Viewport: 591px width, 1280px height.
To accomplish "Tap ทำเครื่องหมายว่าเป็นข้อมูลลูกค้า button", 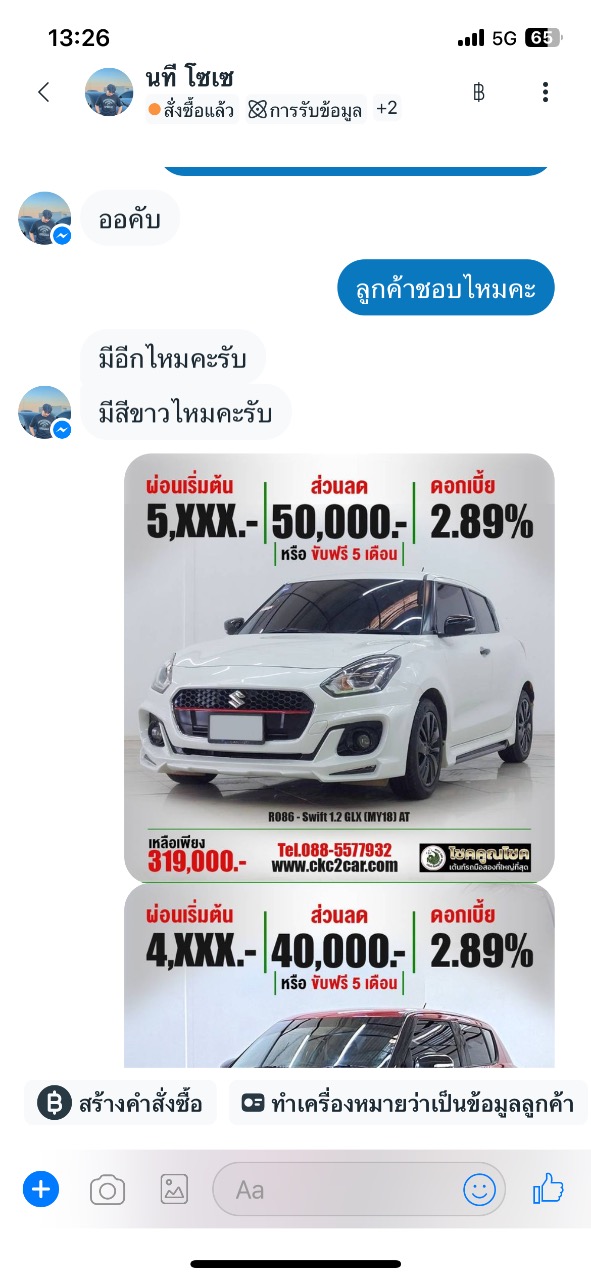I will 408,1104.
